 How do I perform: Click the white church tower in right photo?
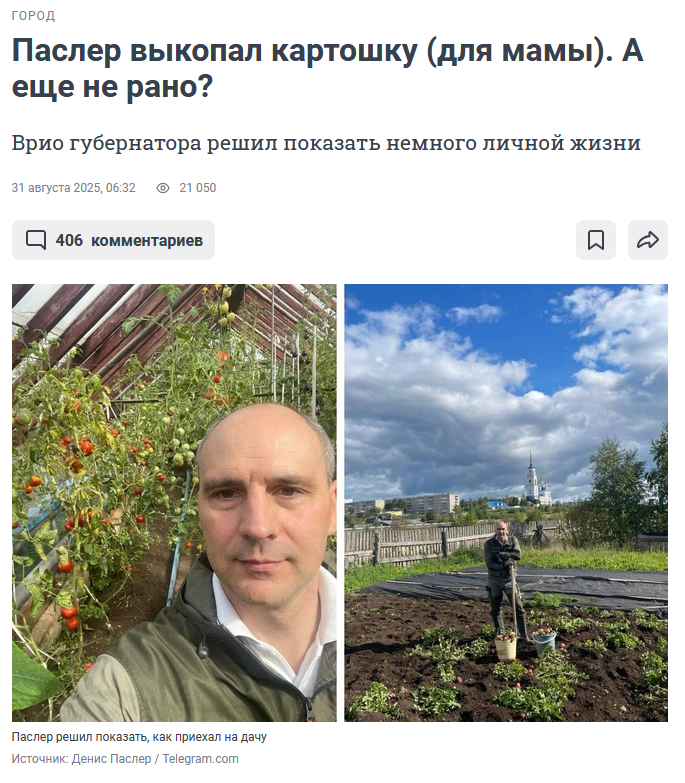coord(531,479)
